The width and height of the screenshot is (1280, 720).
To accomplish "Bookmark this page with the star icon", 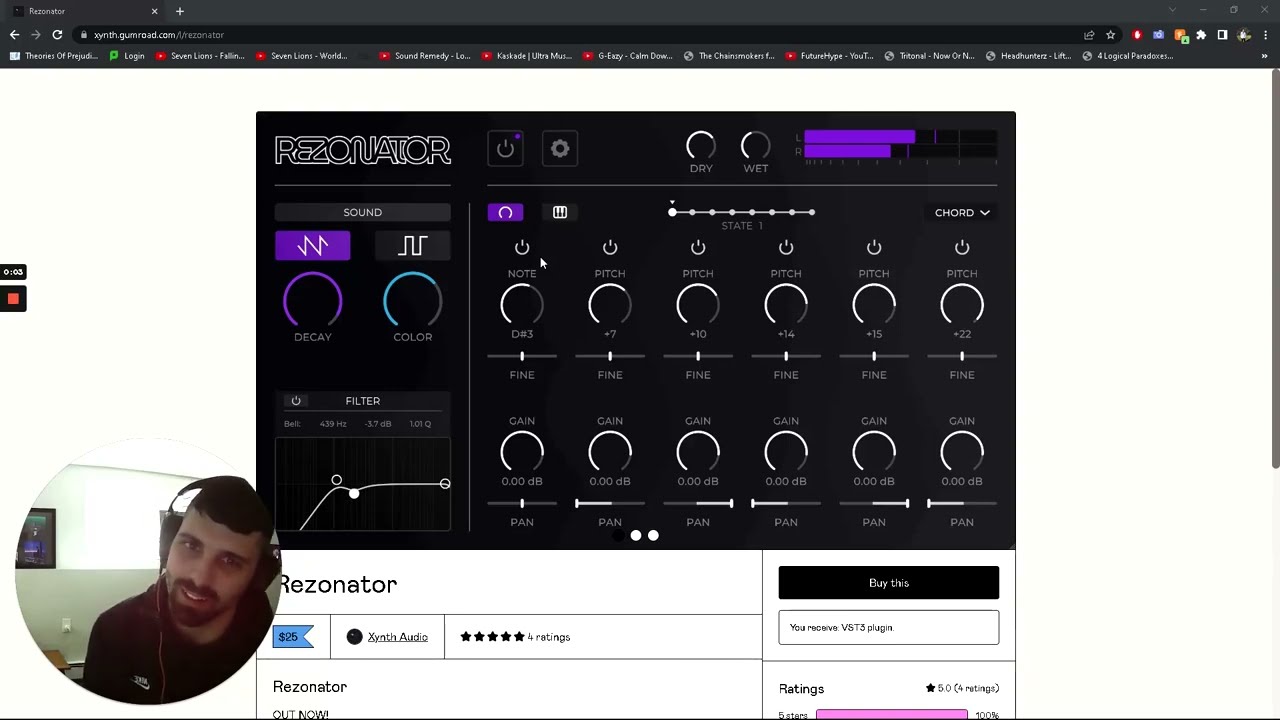I will pyautogui.click(x=1110, y=35).
